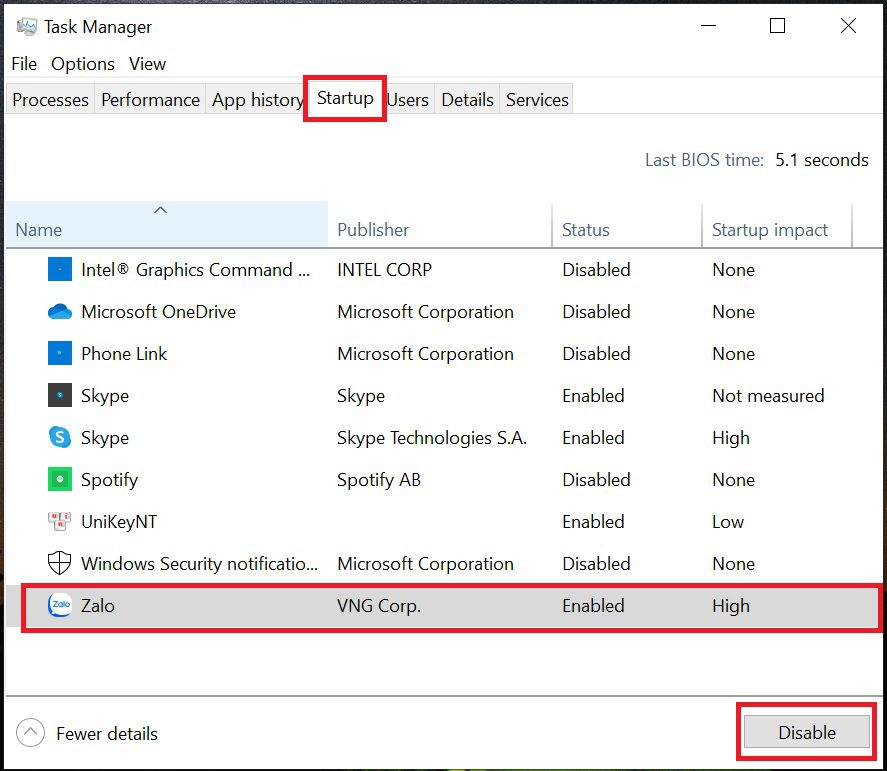Select the Windows Security notification row name
This screenshot has height=771, width=887.
tap(199, 563)
